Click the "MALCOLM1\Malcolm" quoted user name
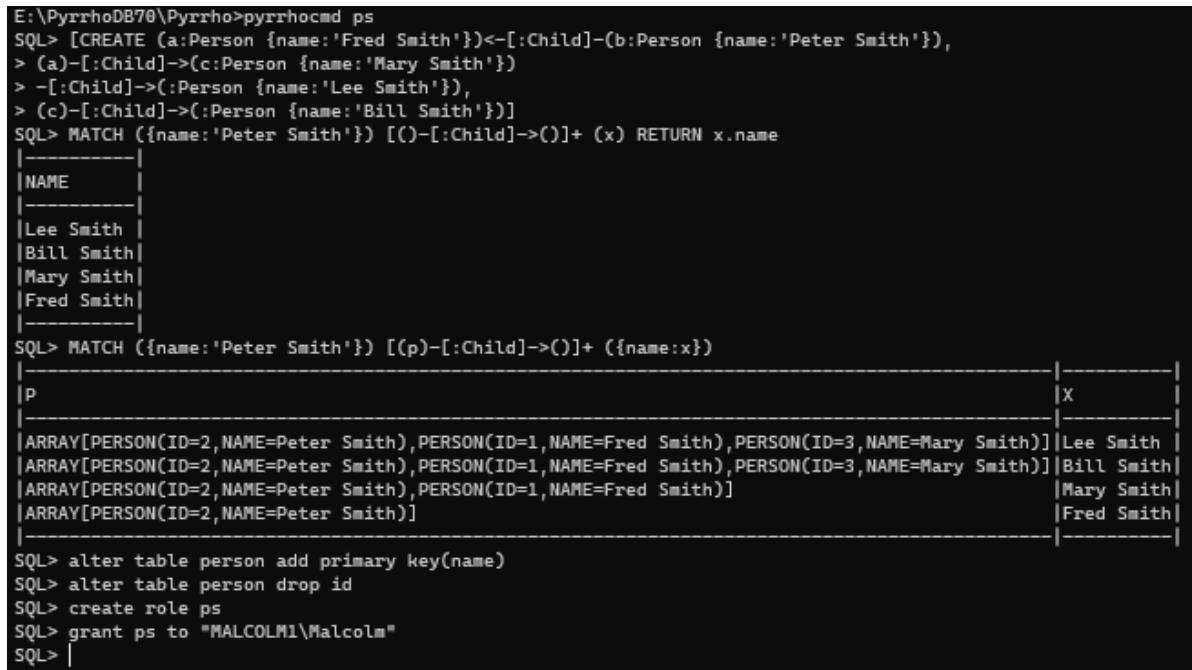The width and height of the screenshot is (1192, 670). point(298,631)
